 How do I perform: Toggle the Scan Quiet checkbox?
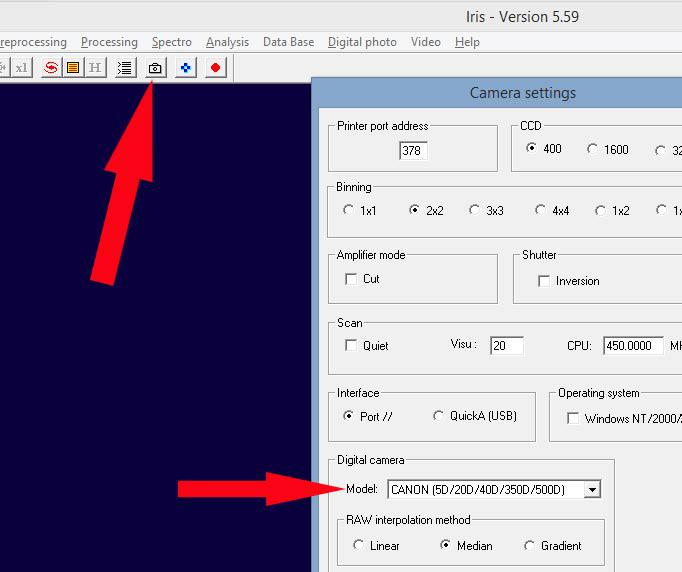click(351, 345)
